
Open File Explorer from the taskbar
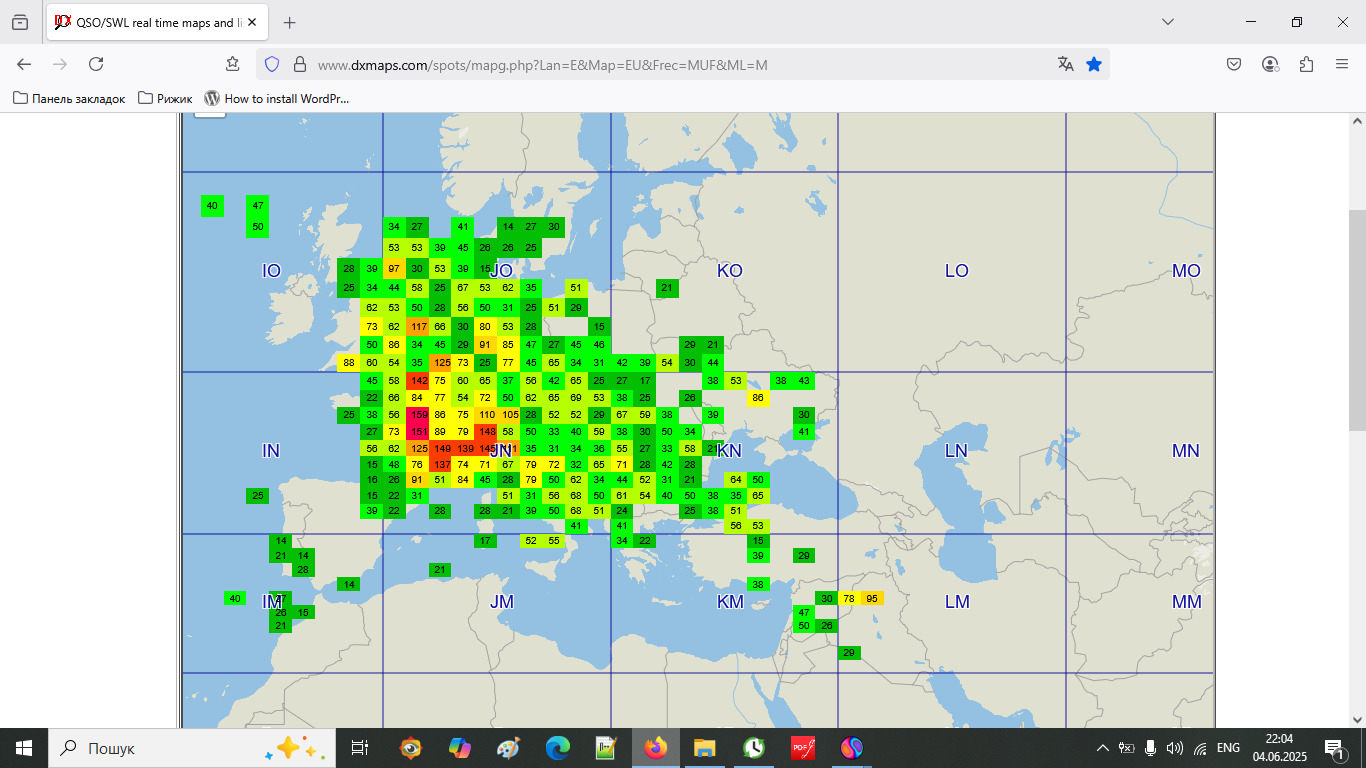[705, 748]
